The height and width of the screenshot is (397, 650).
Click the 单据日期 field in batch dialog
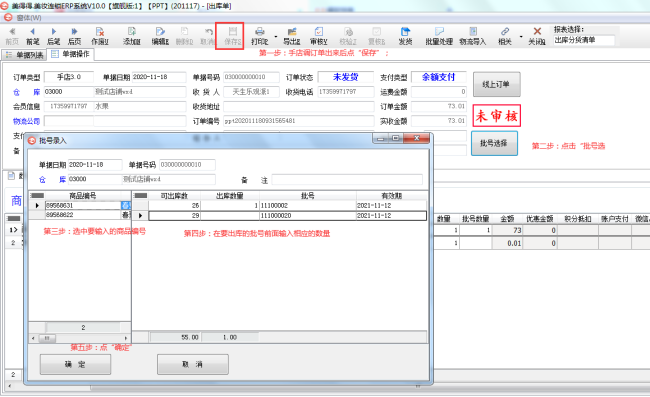click(x=95, y=165)
